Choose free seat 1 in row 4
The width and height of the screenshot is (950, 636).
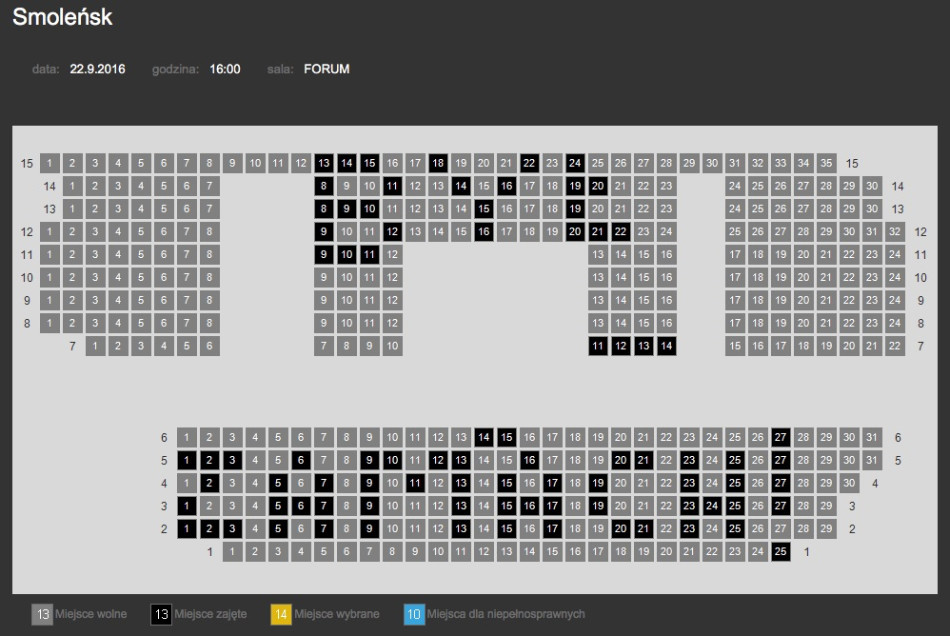point(187,483)
